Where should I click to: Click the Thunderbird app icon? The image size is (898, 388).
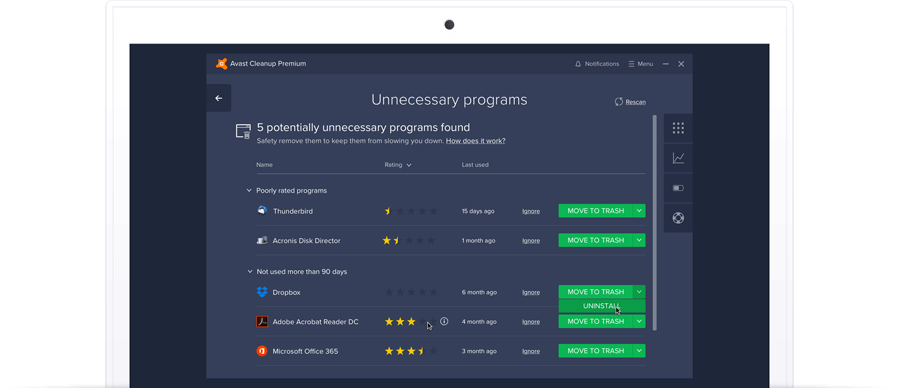click(262, 210)
